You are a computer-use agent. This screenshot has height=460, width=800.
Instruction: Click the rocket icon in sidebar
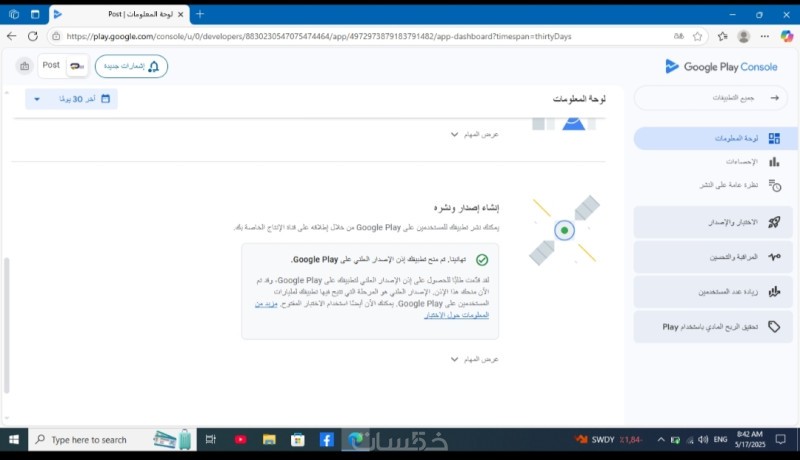coord(774,222)
